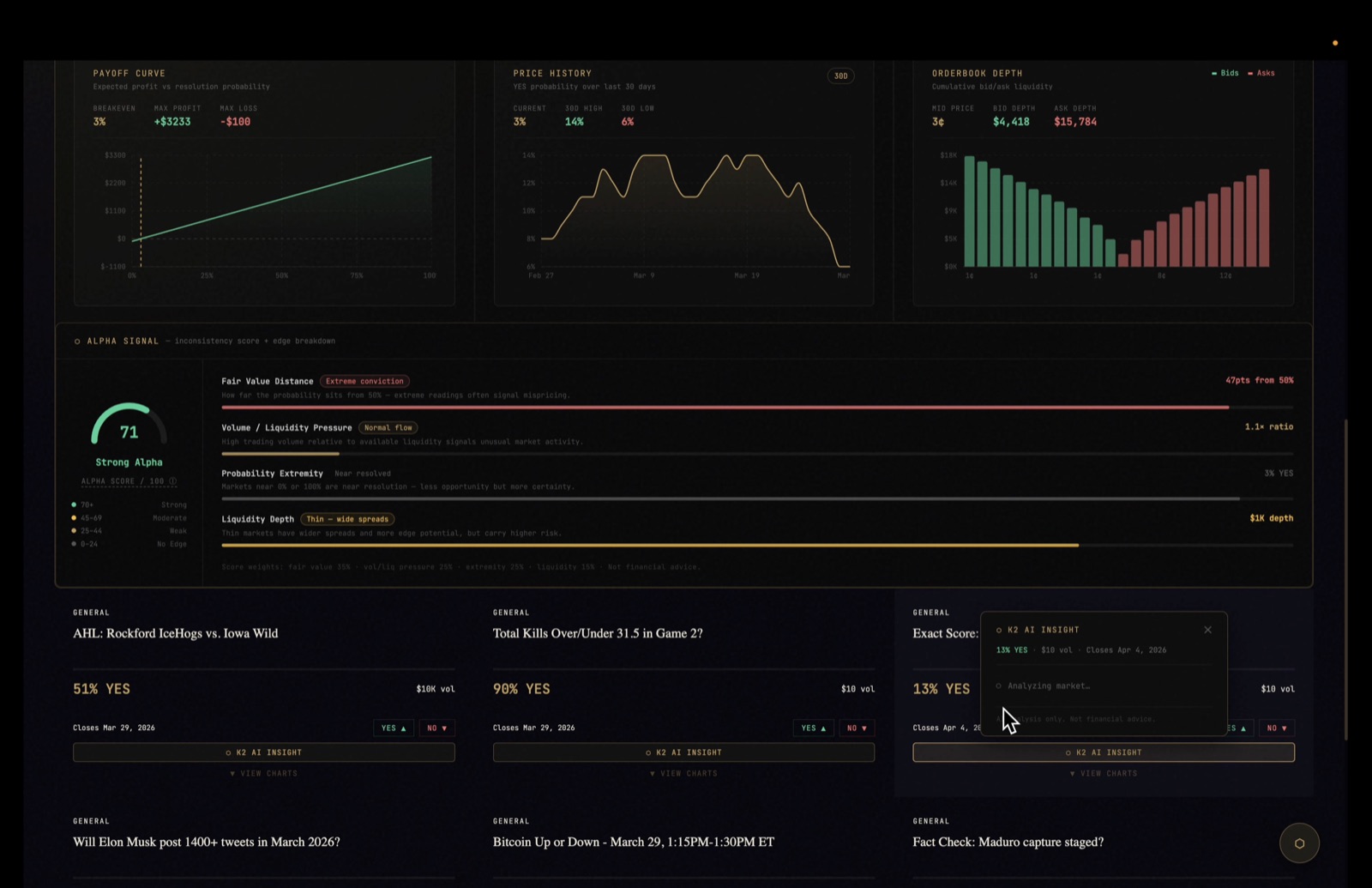The image size is (1372, 888).
Task: Expand View Charts on AHL Rockford IceHogs card
Action: coord(264,774)
